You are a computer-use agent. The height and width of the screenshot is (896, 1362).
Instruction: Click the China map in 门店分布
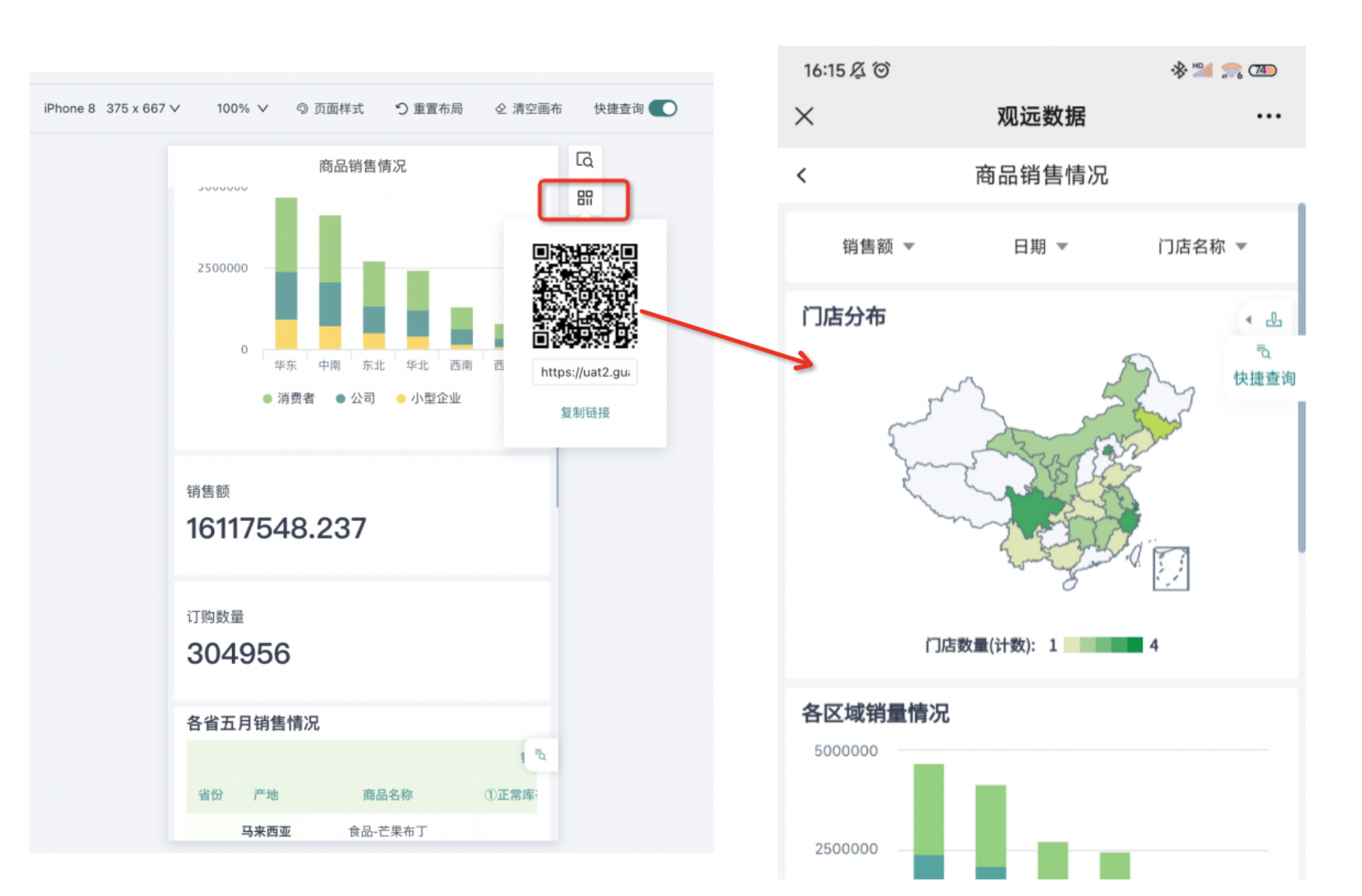(1041, 472)
